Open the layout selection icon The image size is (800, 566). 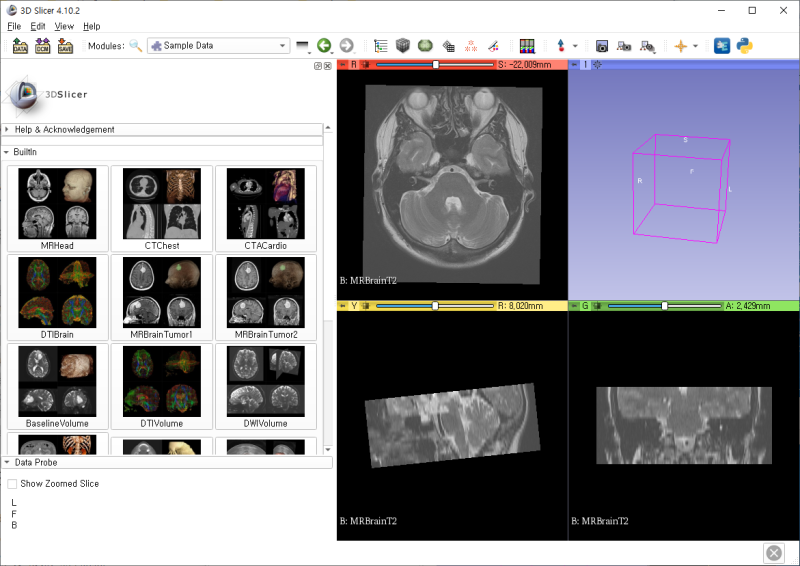tap(528, 46)
